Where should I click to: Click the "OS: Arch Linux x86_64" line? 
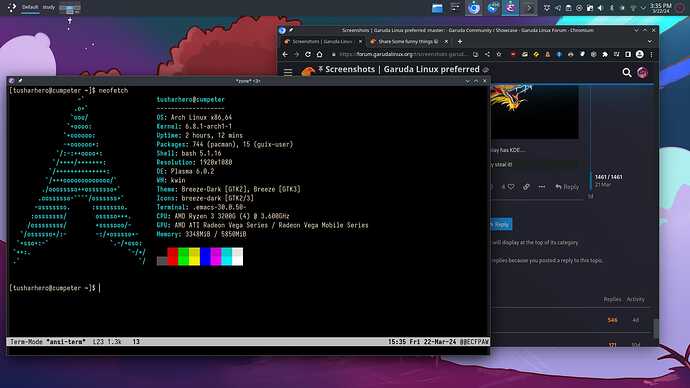click(x=194, y=117)
